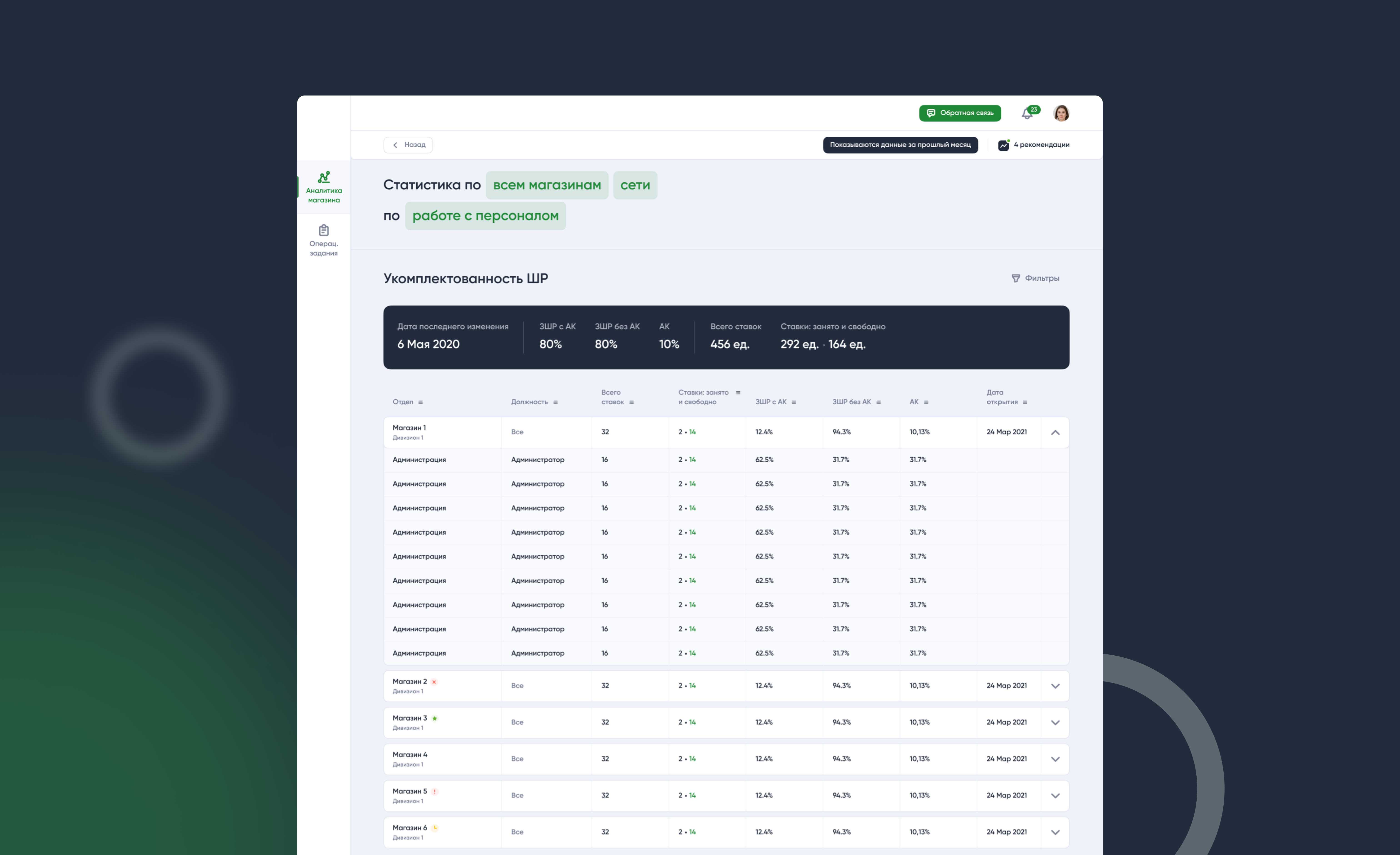This screenshot has width=1400, height=855.
Task: Open user profile avatar
Action: (x=1061, y=113)
